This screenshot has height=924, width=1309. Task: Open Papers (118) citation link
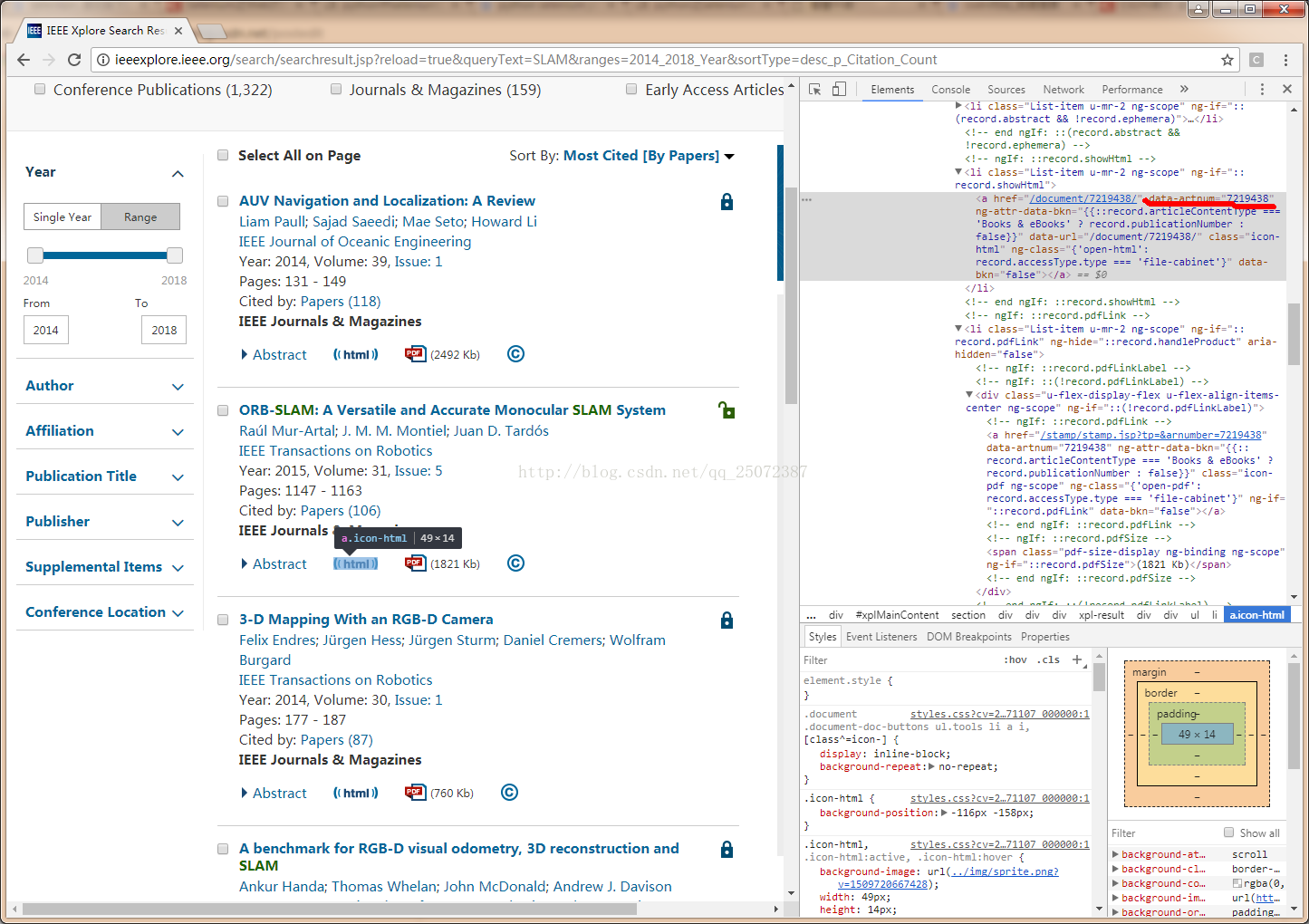341,302
